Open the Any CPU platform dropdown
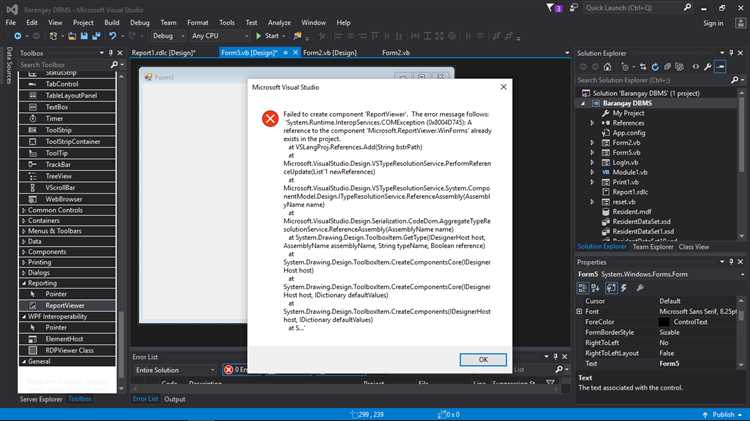 pyautogui.click(x=220, y=36)
